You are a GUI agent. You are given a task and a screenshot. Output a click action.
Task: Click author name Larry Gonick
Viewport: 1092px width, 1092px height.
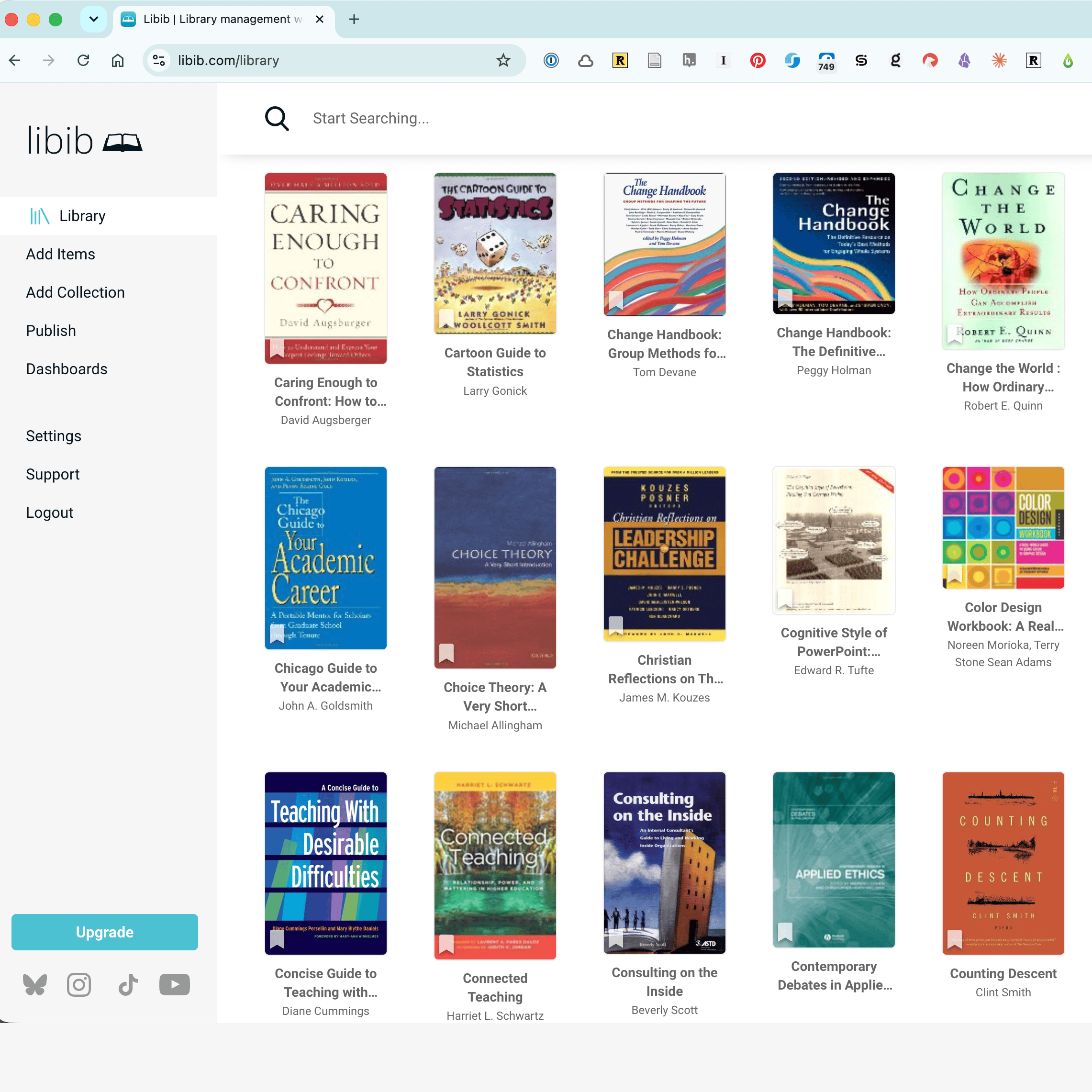click(x=495, y=391)
